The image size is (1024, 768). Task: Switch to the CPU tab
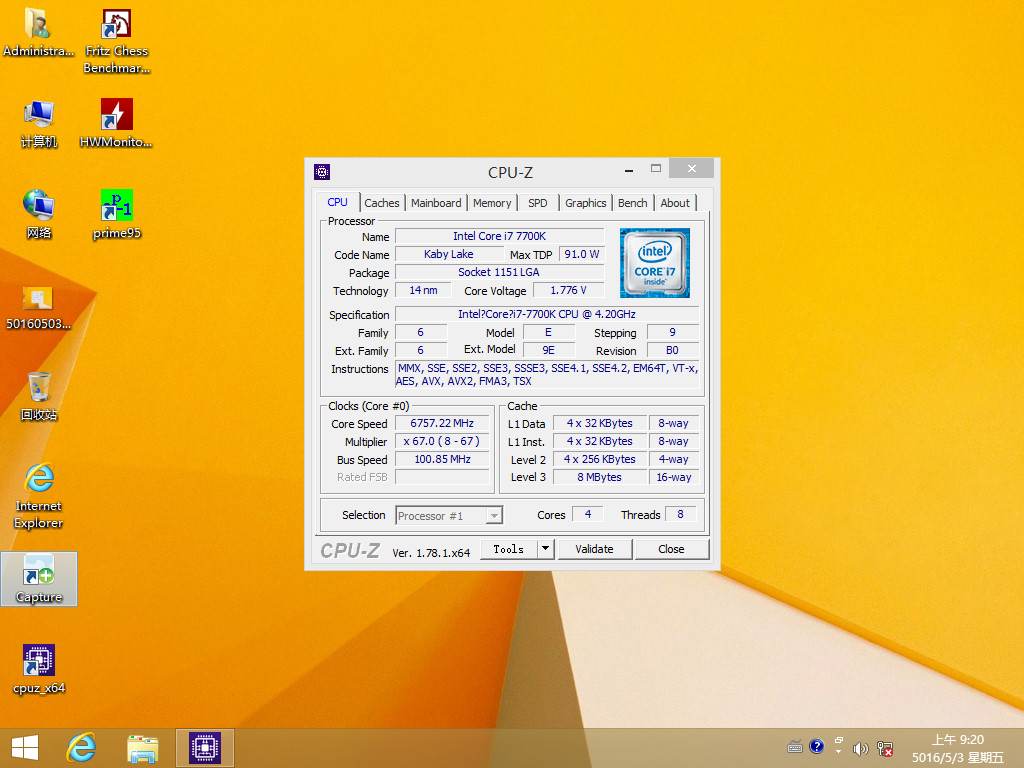click(338, 202)
